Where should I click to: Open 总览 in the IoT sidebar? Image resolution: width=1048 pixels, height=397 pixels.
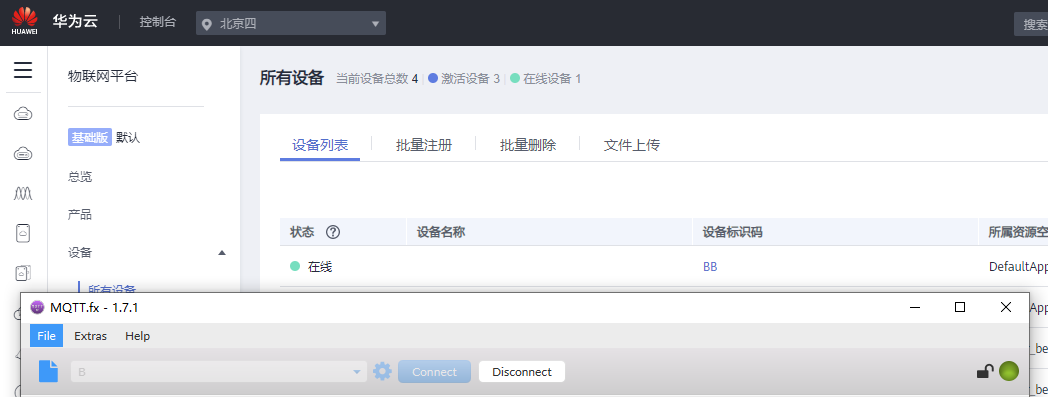[80, 177]
